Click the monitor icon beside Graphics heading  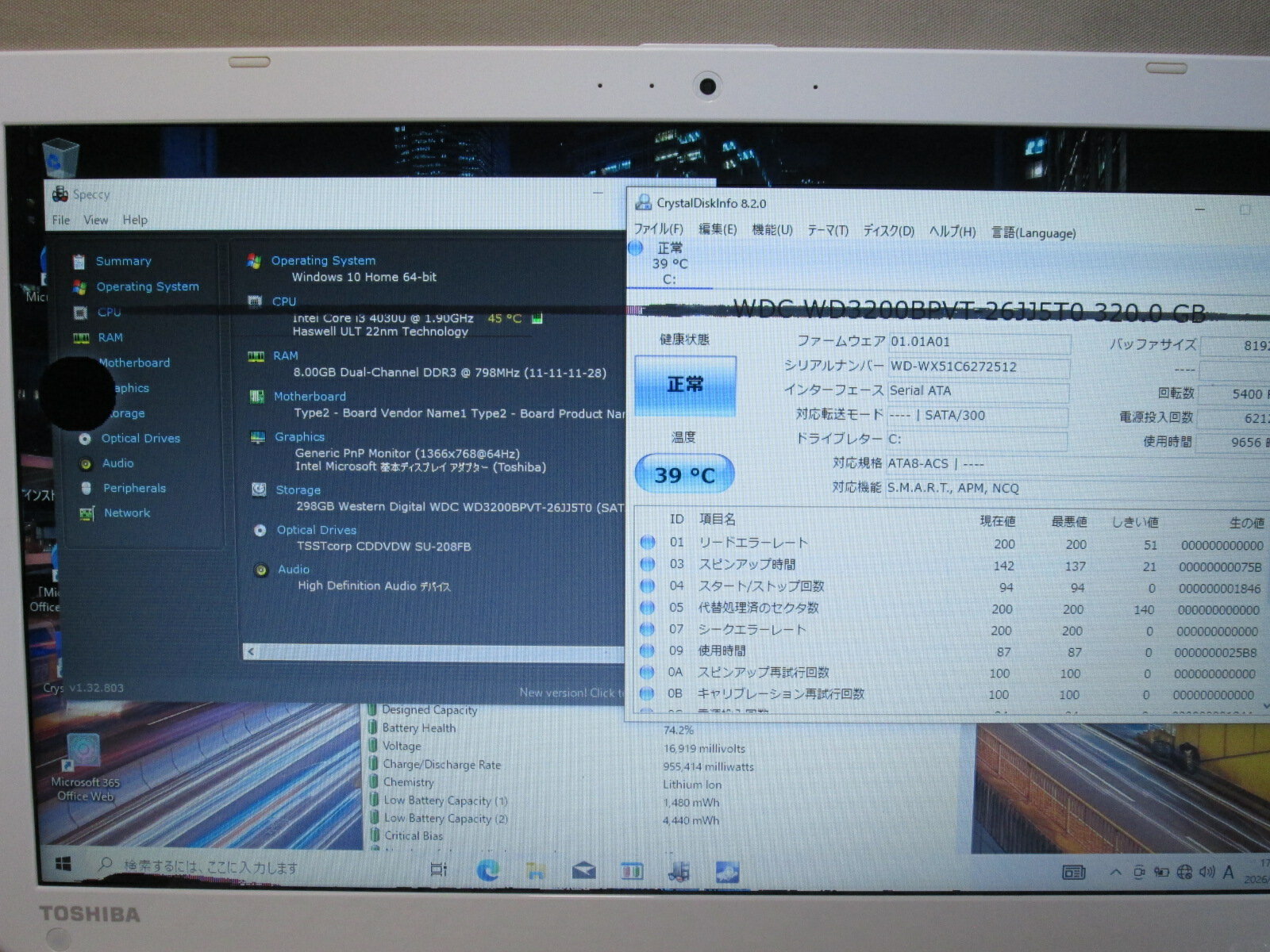257,437
